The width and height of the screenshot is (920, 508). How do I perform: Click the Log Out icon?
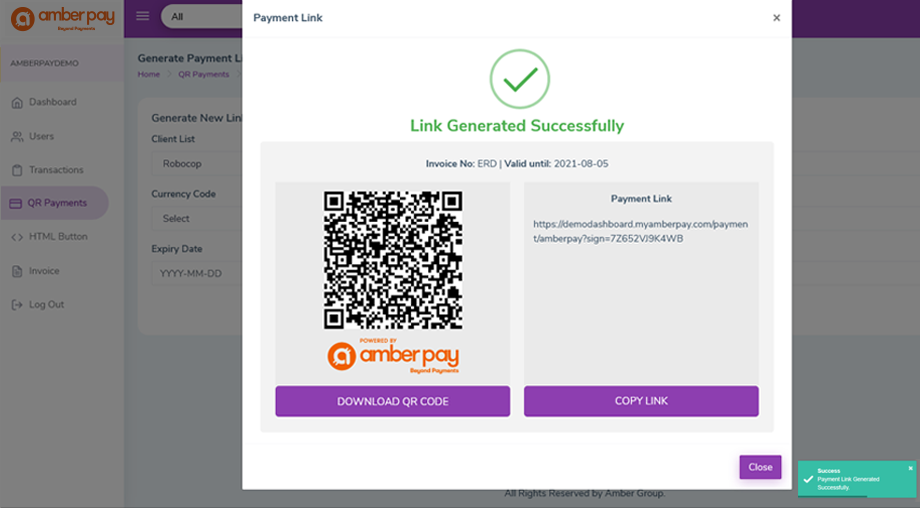point(17,305)
